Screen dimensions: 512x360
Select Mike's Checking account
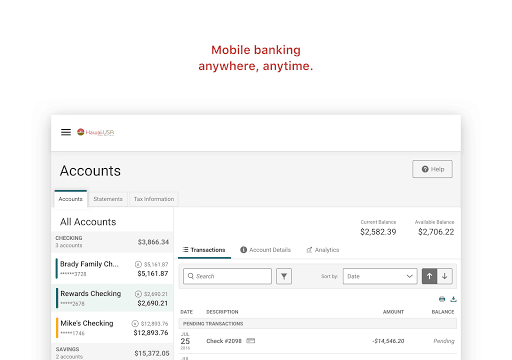(x=112, y=328)
